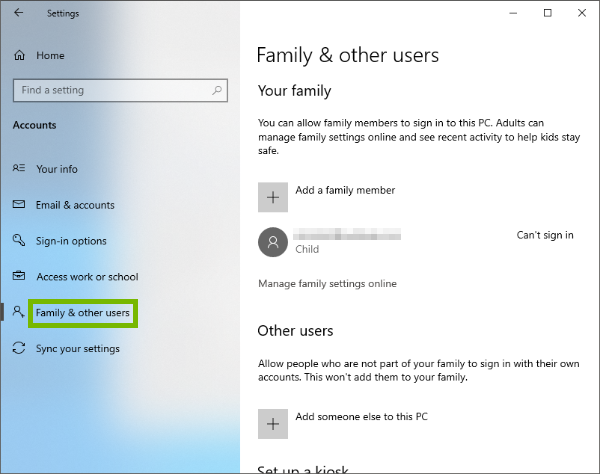Open Sign-in options section
This screenshot has height=474, width=600.
click(x=71, y=241)
